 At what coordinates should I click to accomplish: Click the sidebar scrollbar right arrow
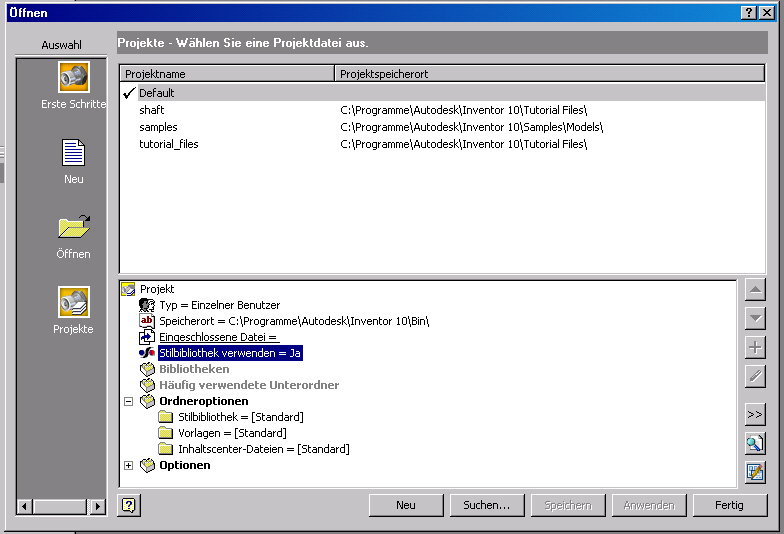coord(97,506)
